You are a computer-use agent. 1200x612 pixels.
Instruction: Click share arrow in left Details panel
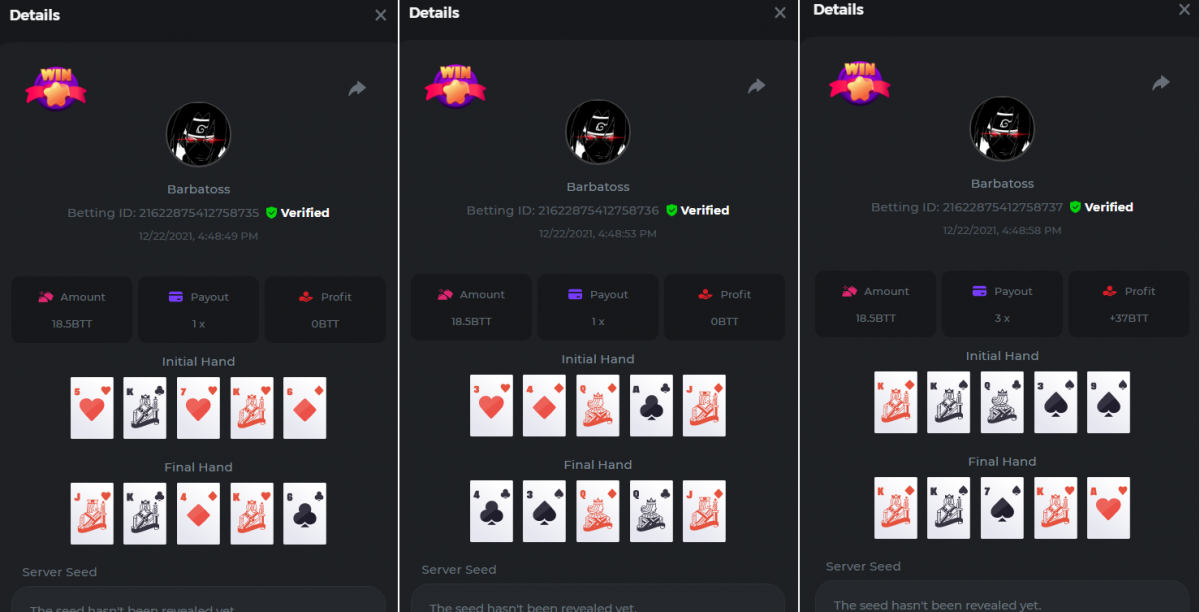point(357,89)
